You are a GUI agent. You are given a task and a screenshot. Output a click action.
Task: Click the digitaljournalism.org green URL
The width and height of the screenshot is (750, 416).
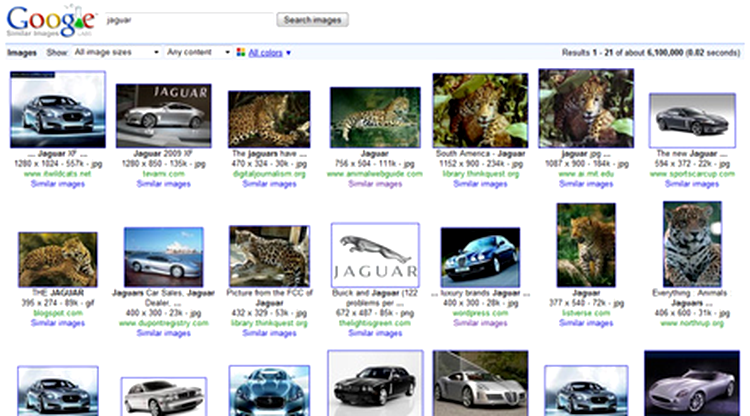[x=269, y=174]
